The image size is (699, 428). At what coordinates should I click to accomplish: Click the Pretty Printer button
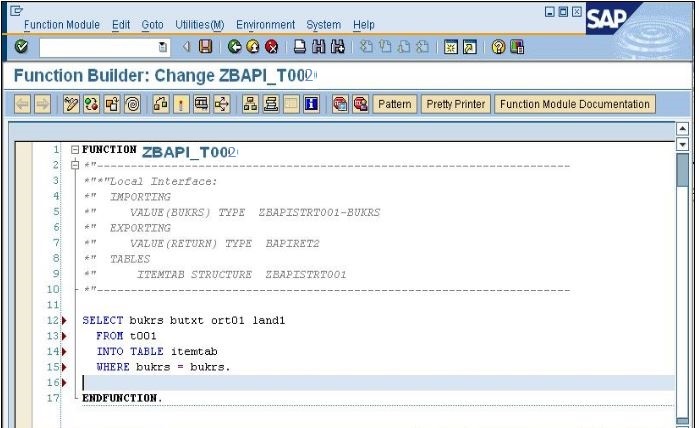(456, 104)
